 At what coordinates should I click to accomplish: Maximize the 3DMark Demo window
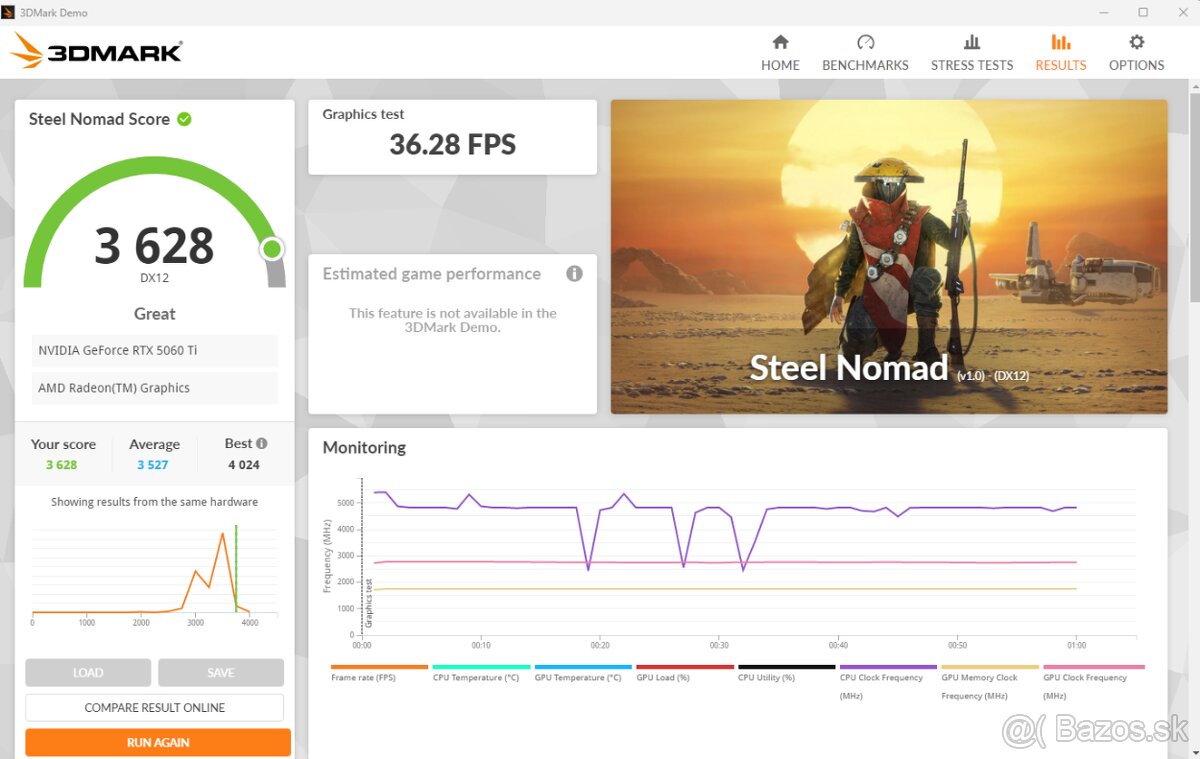tap(1143, 13)
